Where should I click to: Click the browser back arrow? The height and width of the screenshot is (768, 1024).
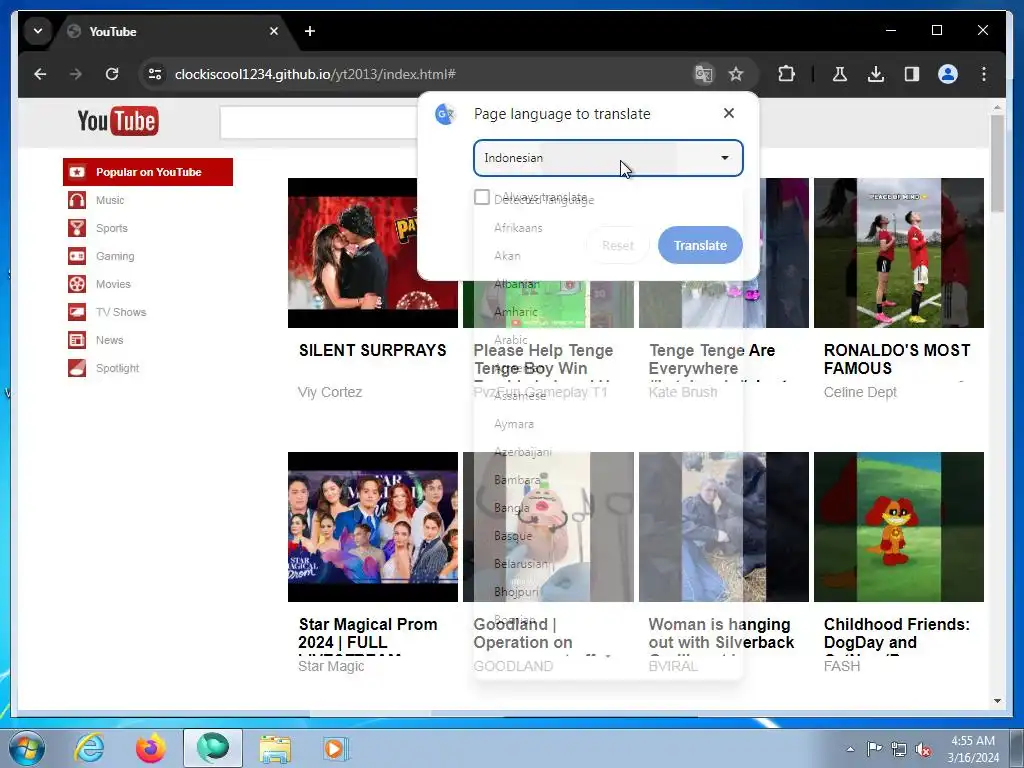click(x=40, y=74)
